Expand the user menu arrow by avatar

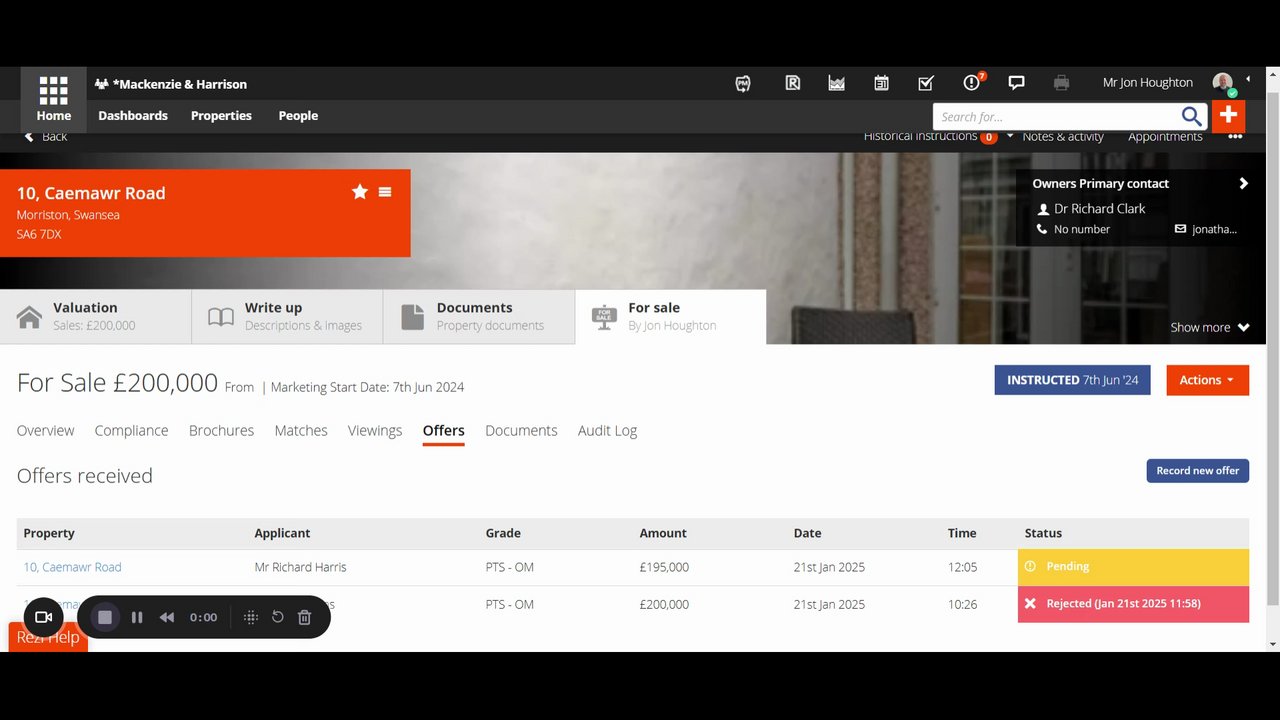(x=1247, y=79)
